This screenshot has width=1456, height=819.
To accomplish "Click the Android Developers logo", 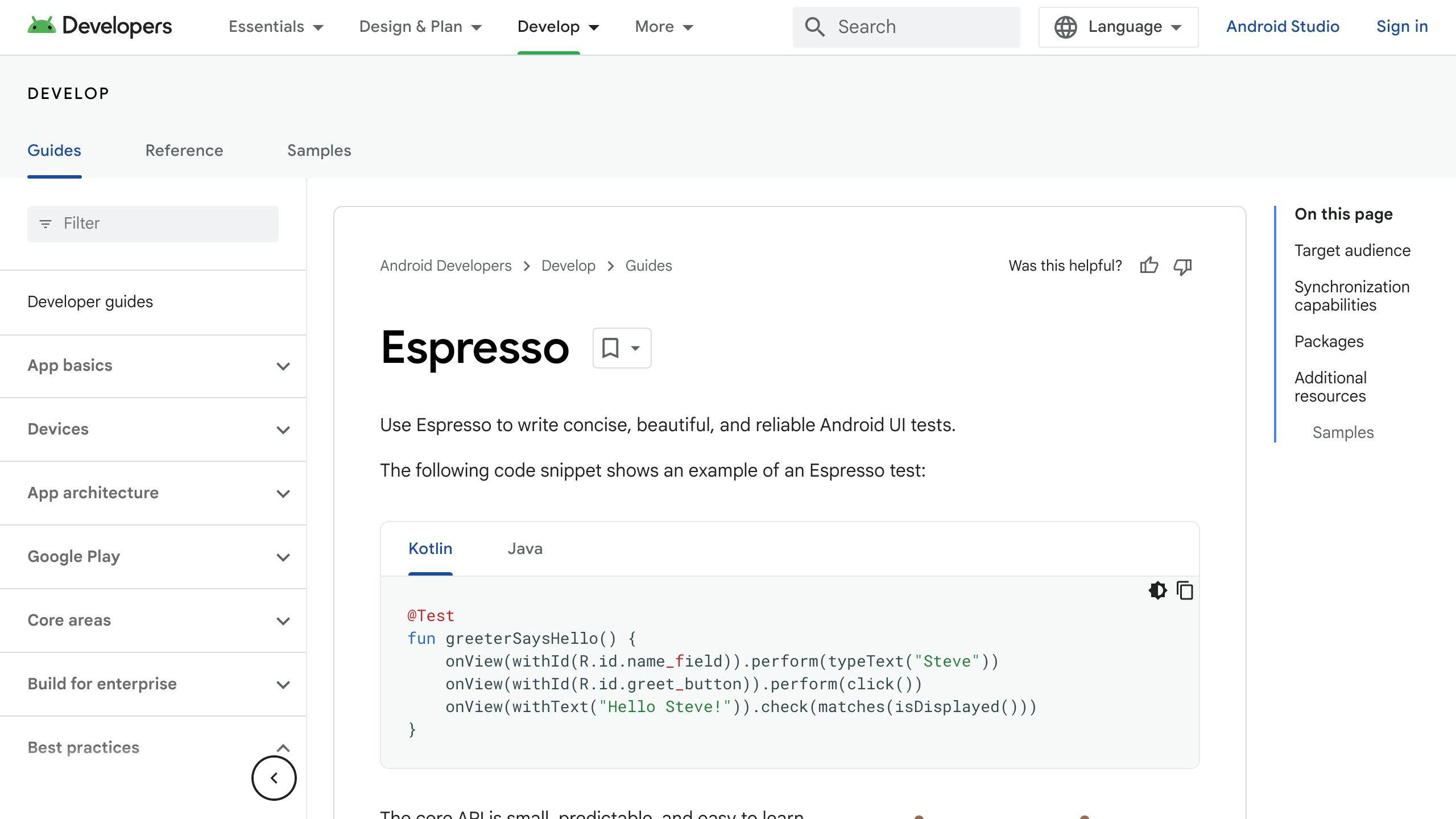I will 100,26.
